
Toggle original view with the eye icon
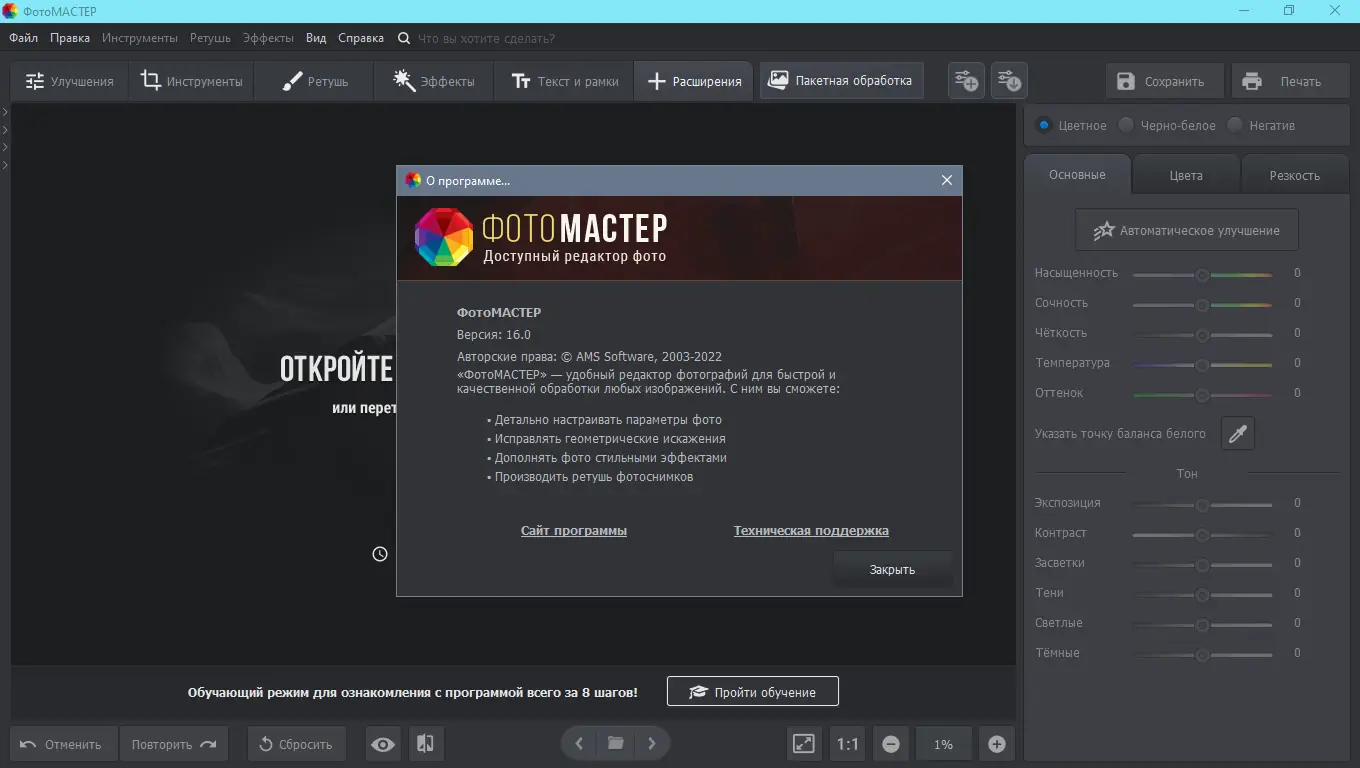pyautogui.click(x=383, y=744)
